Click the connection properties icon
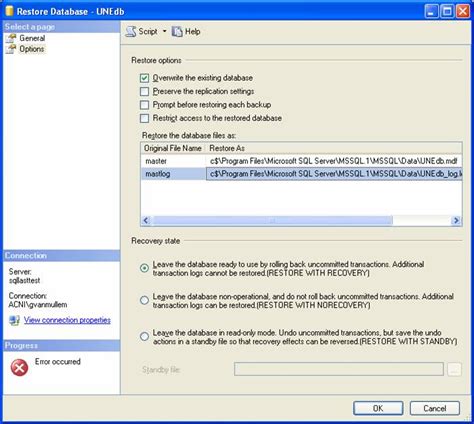 point(14,320)
